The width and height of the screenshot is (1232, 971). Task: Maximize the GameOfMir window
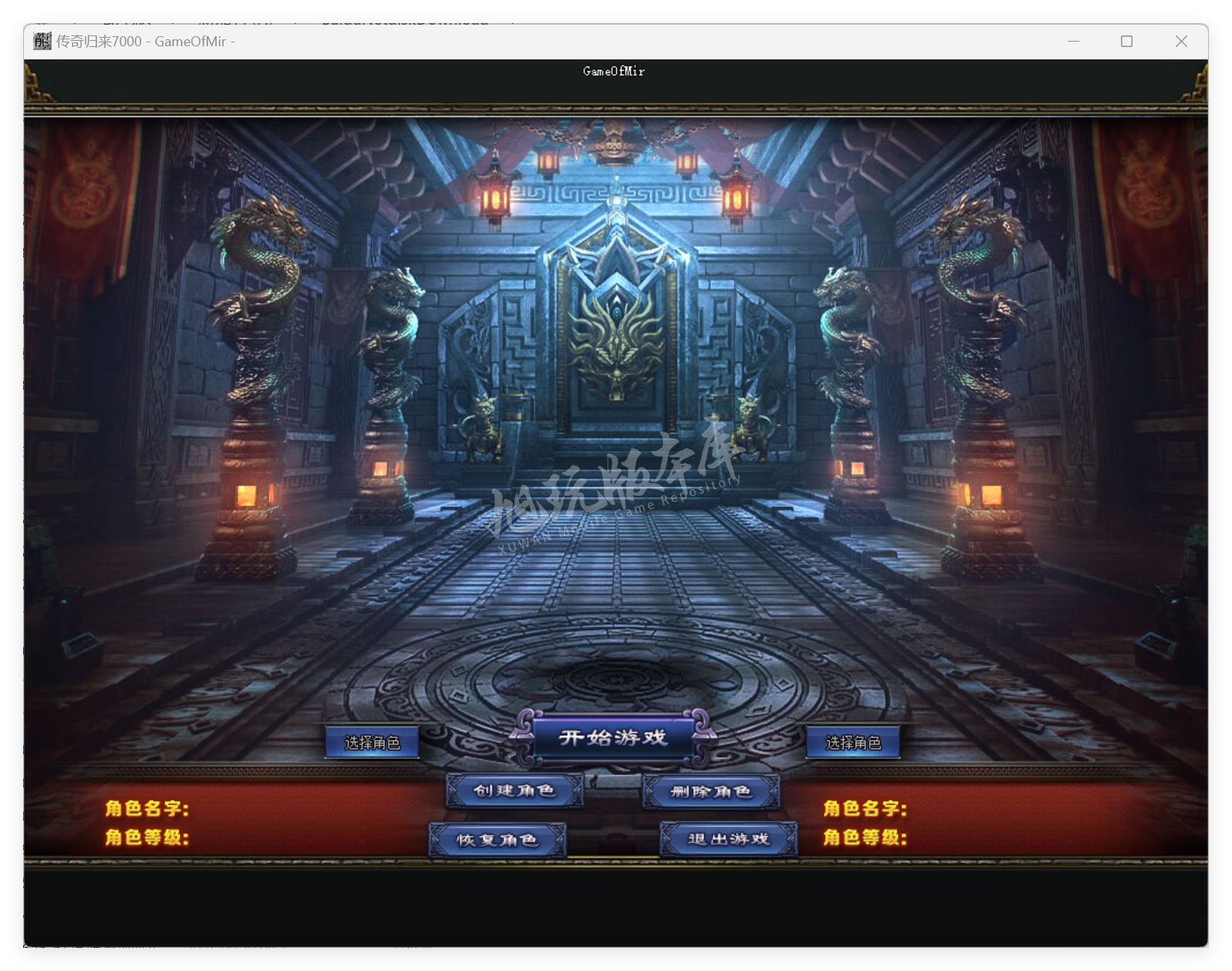(1126, 41)
